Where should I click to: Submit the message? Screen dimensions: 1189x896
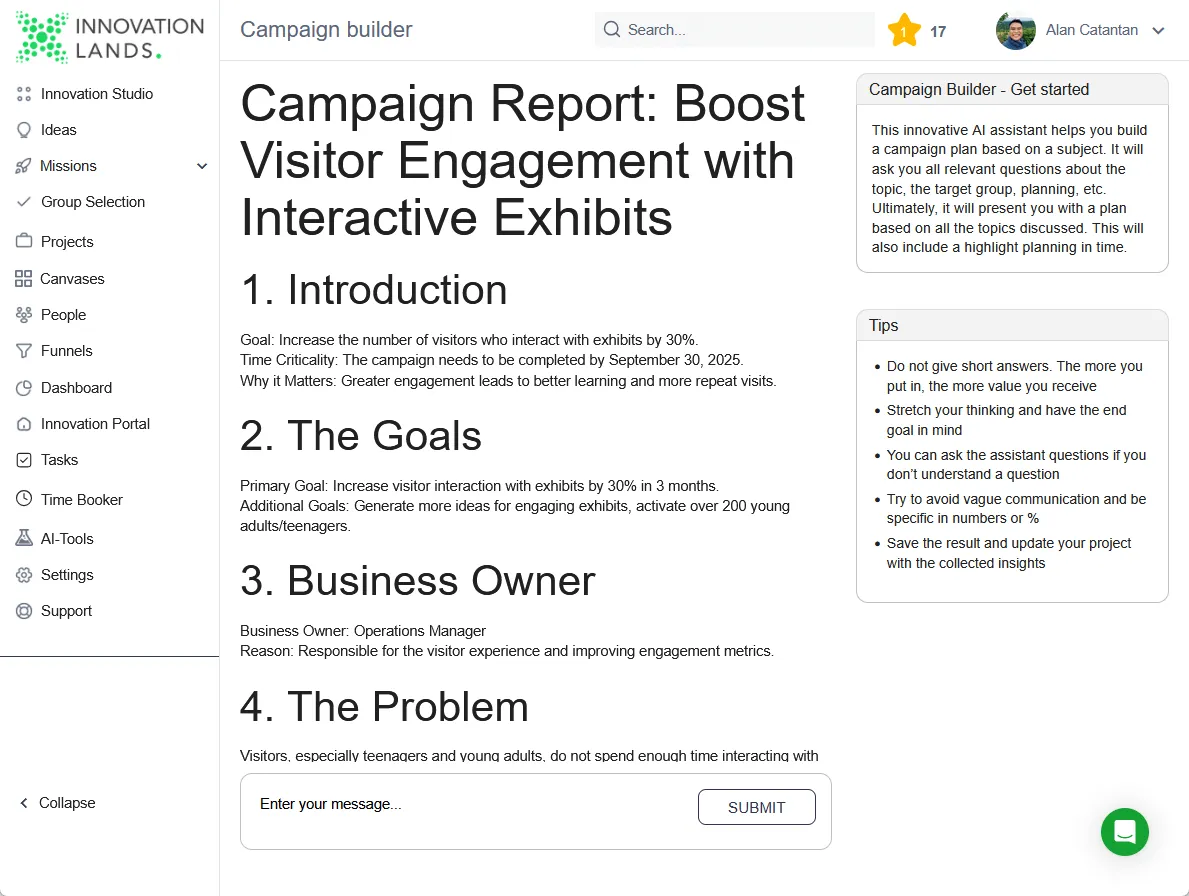[757, 807]
